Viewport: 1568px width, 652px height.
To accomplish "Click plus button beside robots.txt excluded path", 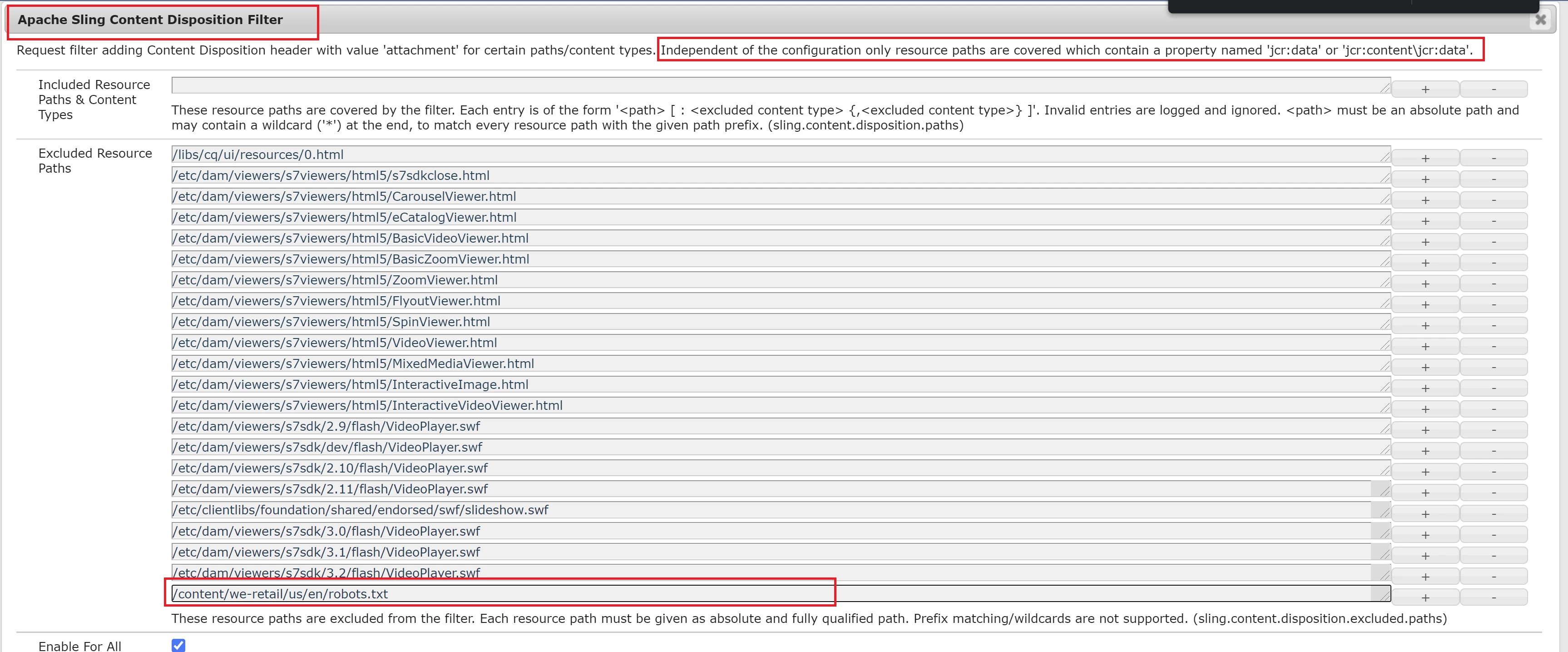I will pyautogui.click(x=1425, y=598).
